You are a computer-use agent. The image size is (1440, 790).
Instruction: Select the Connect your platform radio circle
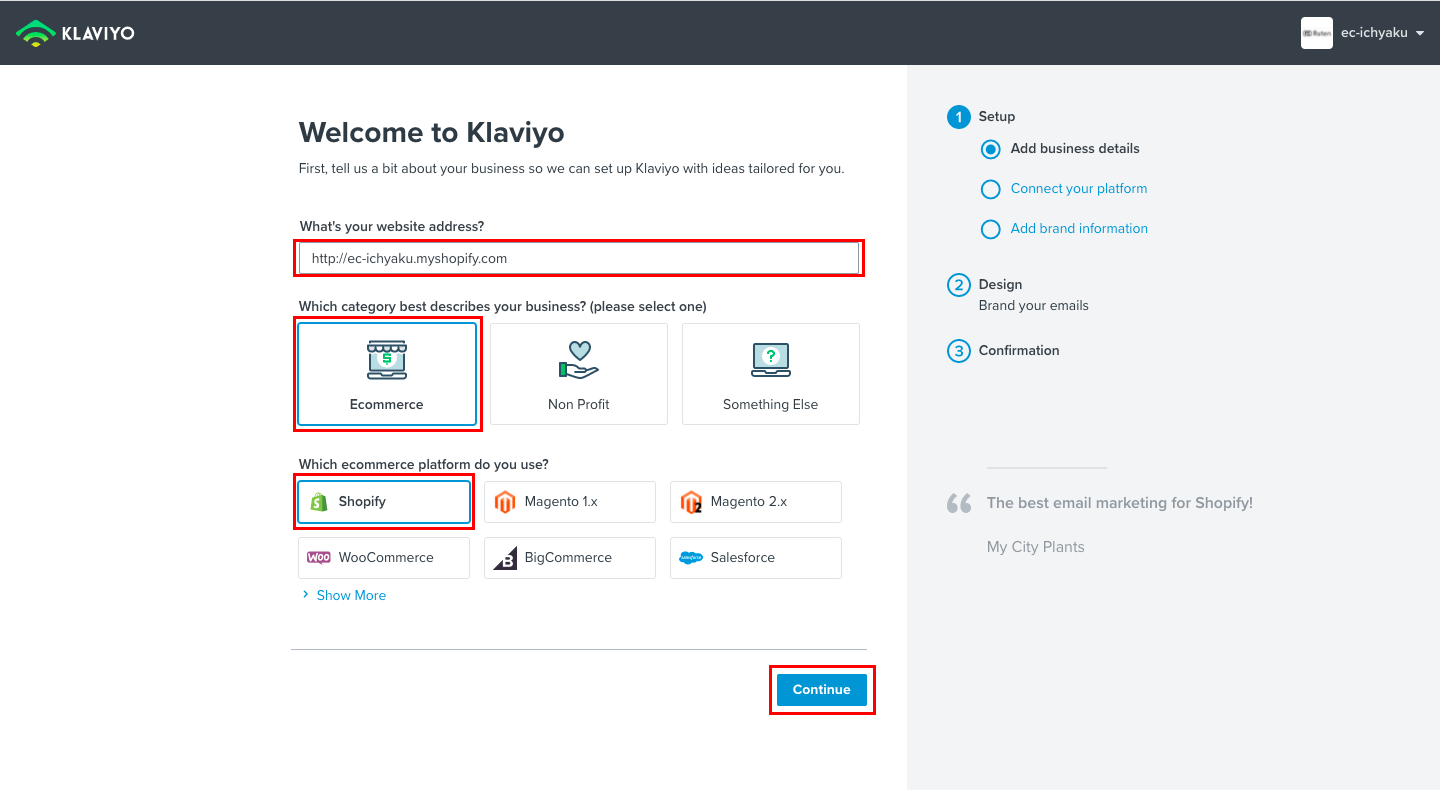991,189
